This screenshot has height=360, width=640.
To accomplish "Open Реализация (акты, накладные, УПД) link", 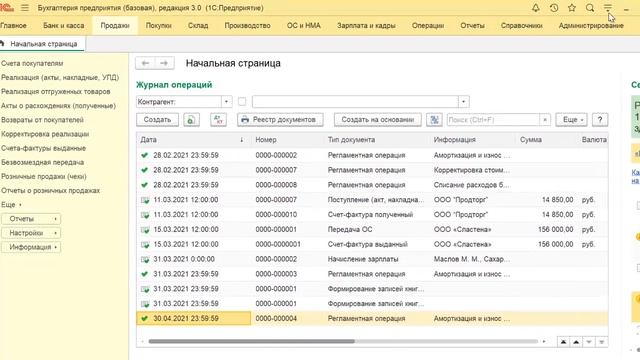I will [60, 78].
